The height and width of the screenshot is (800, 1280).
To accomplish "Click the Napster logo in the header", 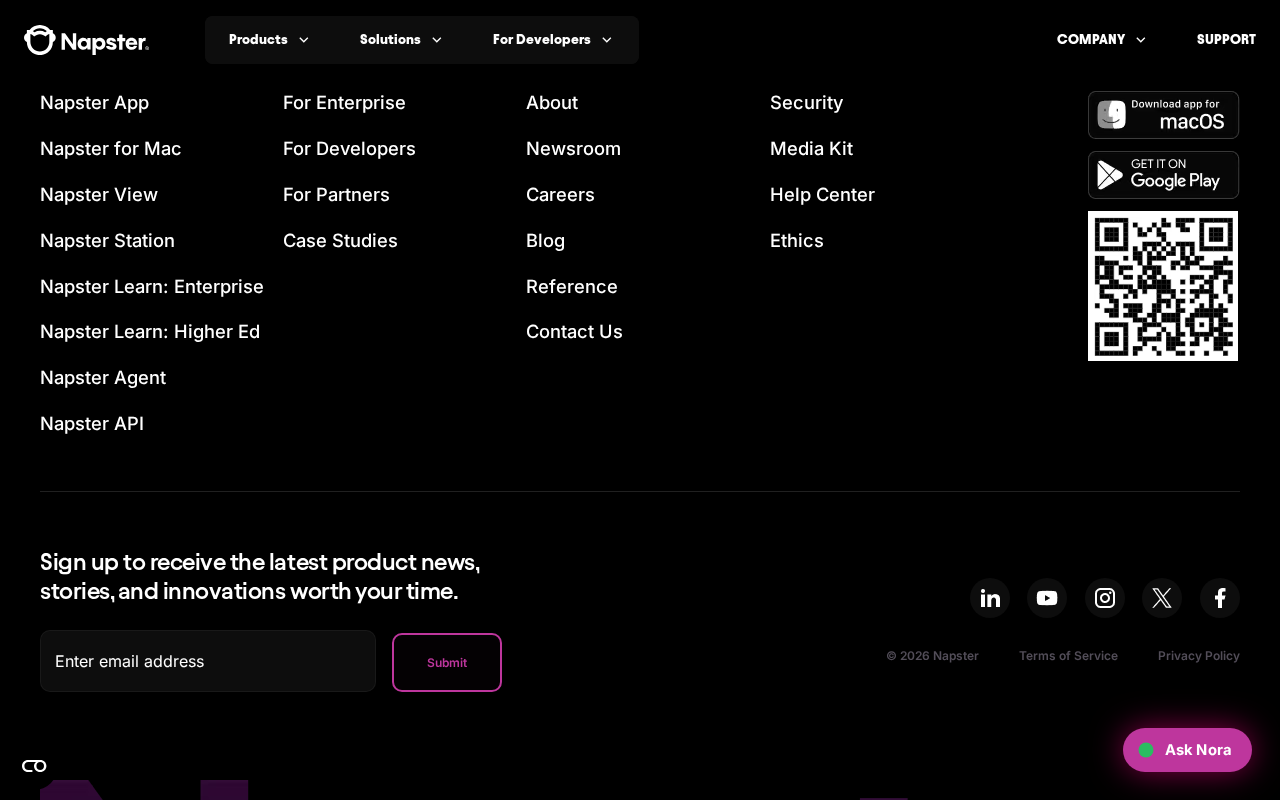I will pos(86,40).
